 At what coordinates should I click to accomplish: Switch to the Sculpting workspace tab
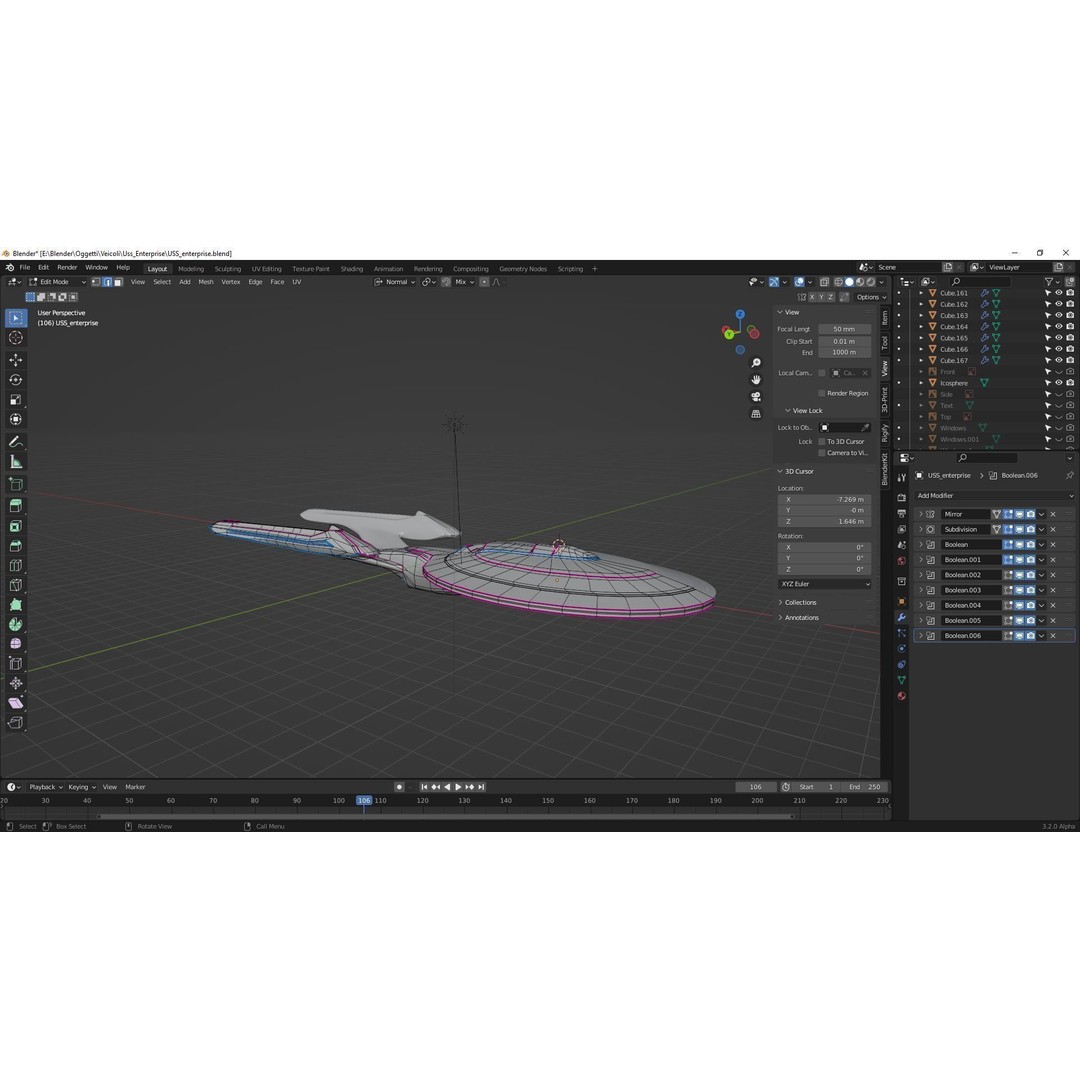pyautogui.click(x=227, y=269)
